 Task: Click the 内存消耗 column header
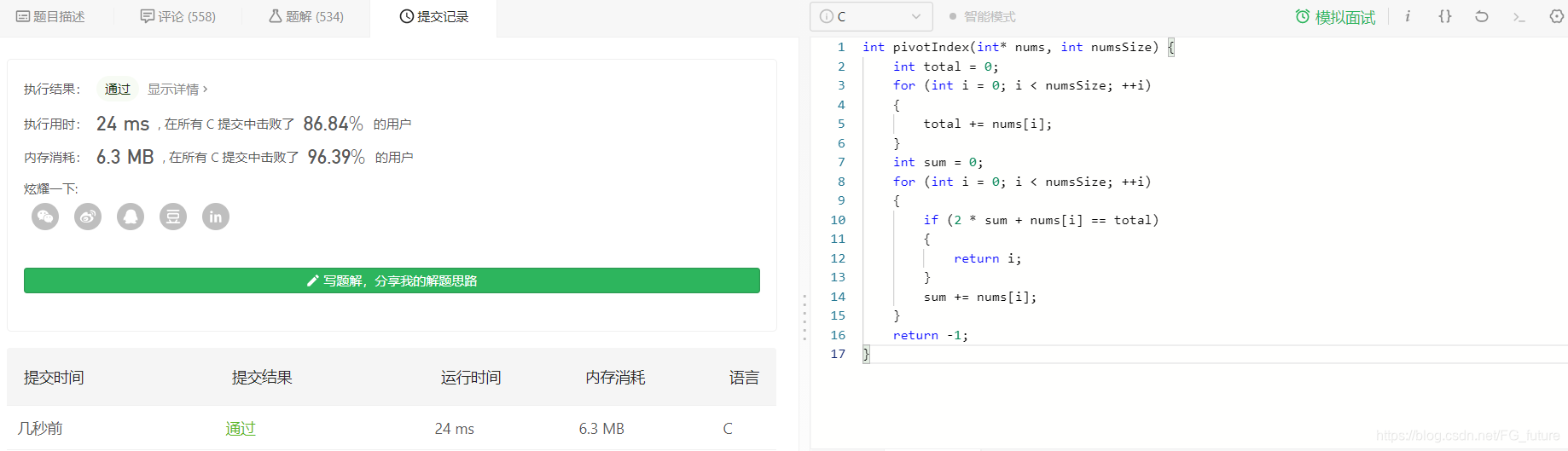pos(615,377)
